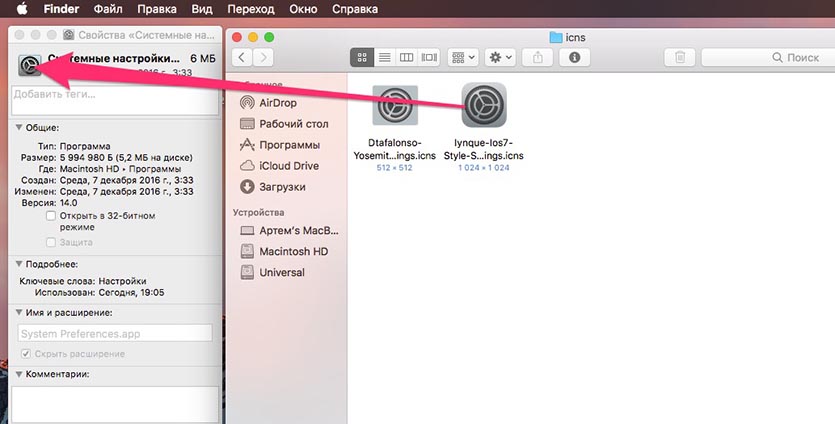This screenshot has height=424, width=835.
Task: Collapse the Общие section
Action: [19, 128]
